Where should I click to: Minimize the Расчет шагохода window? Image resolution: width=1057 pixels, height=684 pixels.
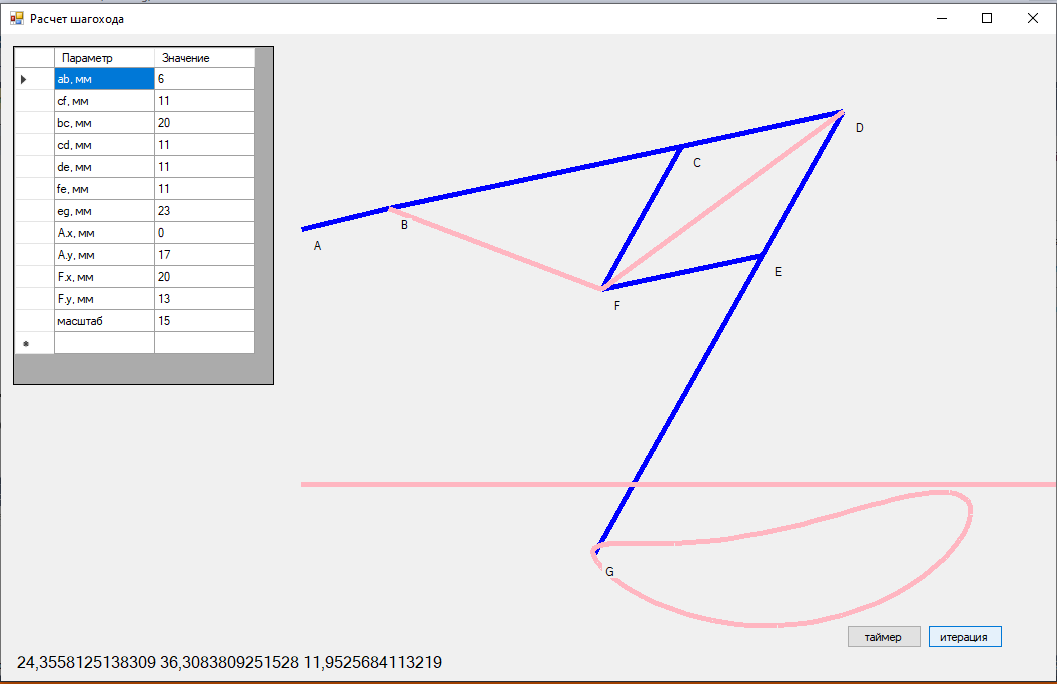click(942, 18)
